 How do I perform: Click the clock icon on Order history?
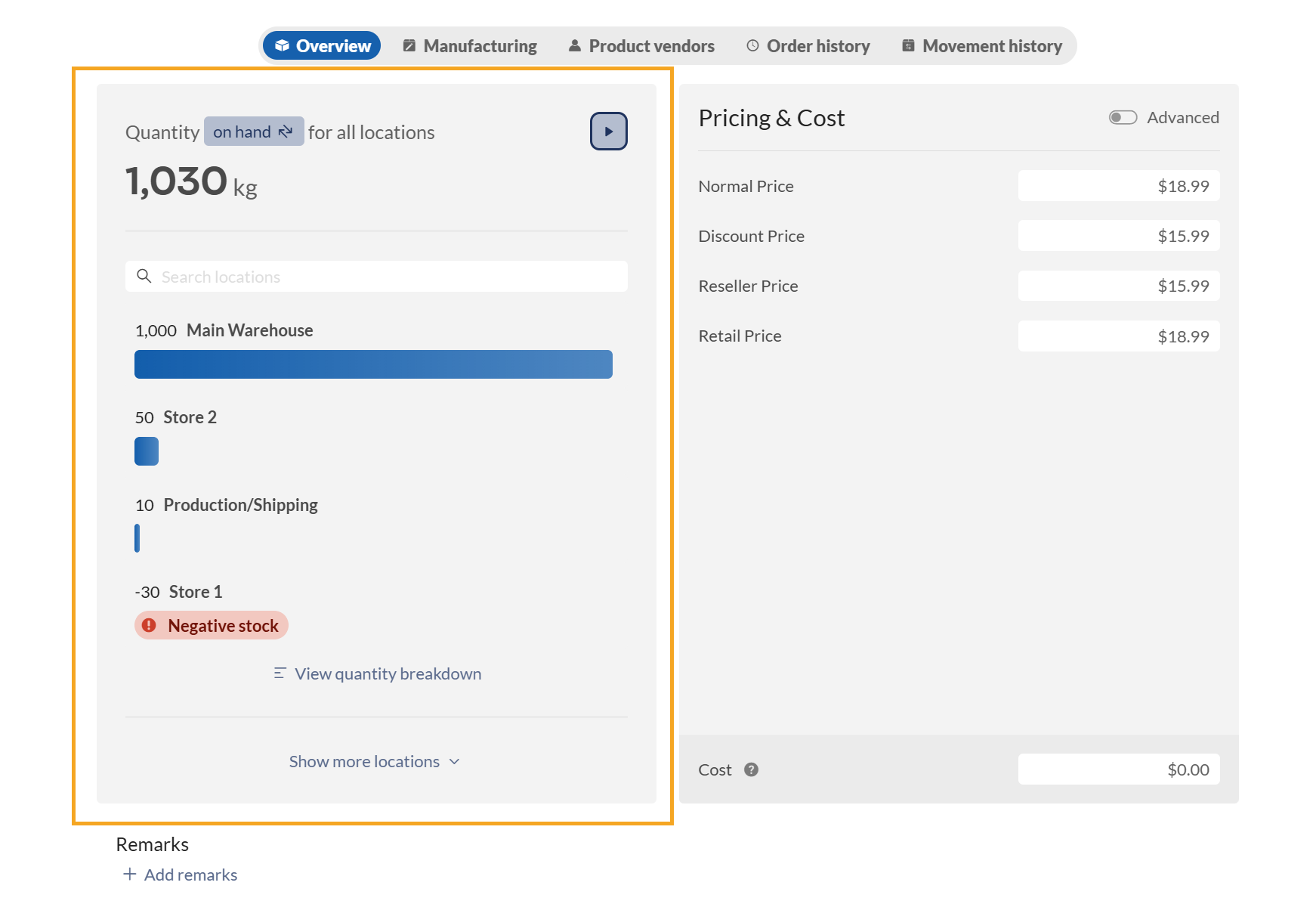[752, 46]
